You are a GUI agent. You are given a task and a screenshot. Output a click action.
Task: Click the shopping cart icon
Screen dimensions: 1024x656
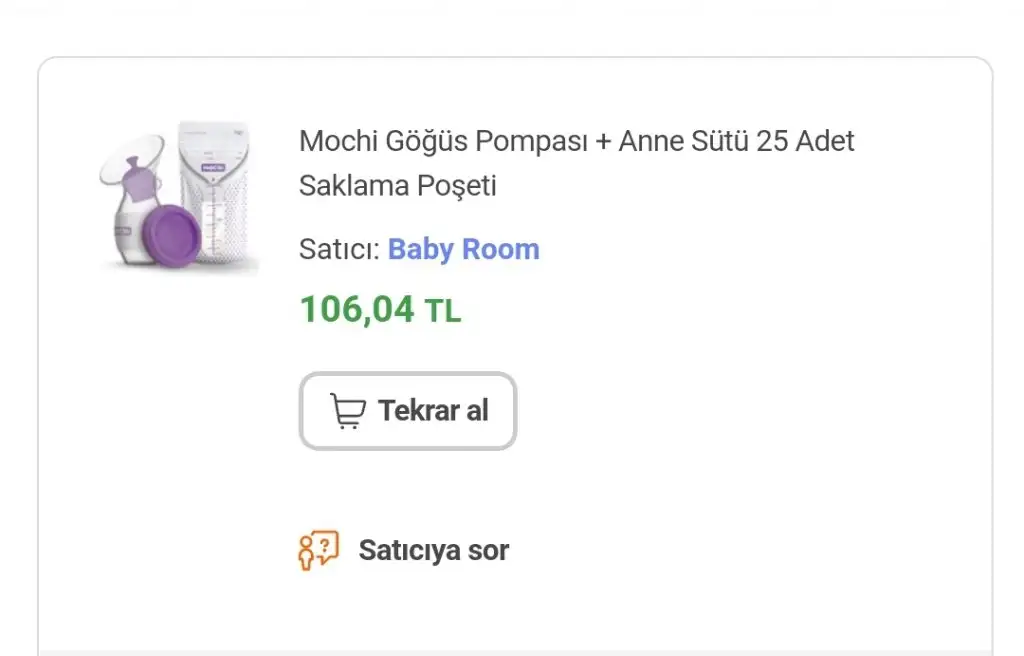pos(346,411)
